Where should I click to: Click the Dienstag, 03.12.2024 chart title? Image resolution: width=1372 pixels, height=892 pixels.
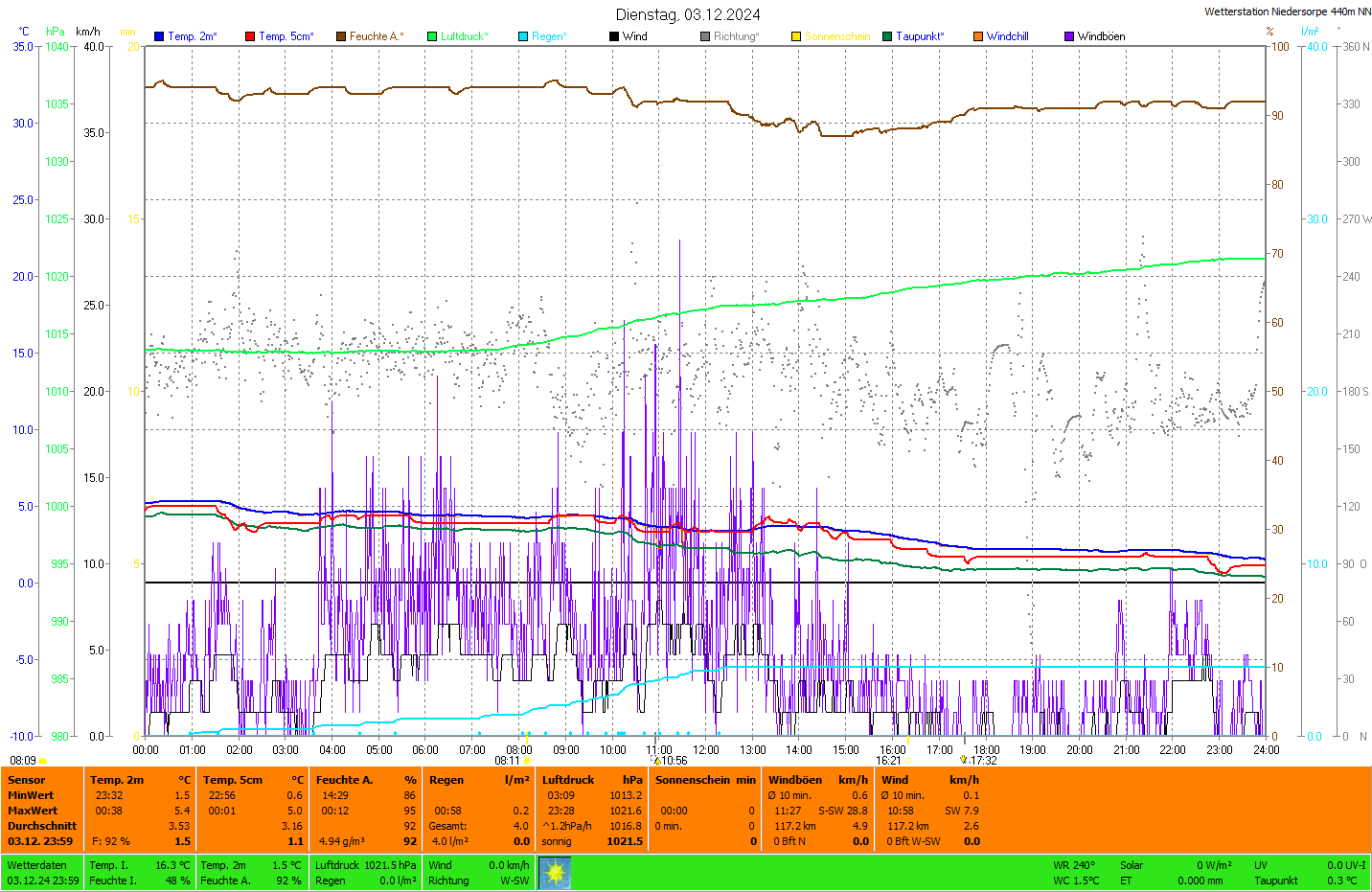[688, 14]
